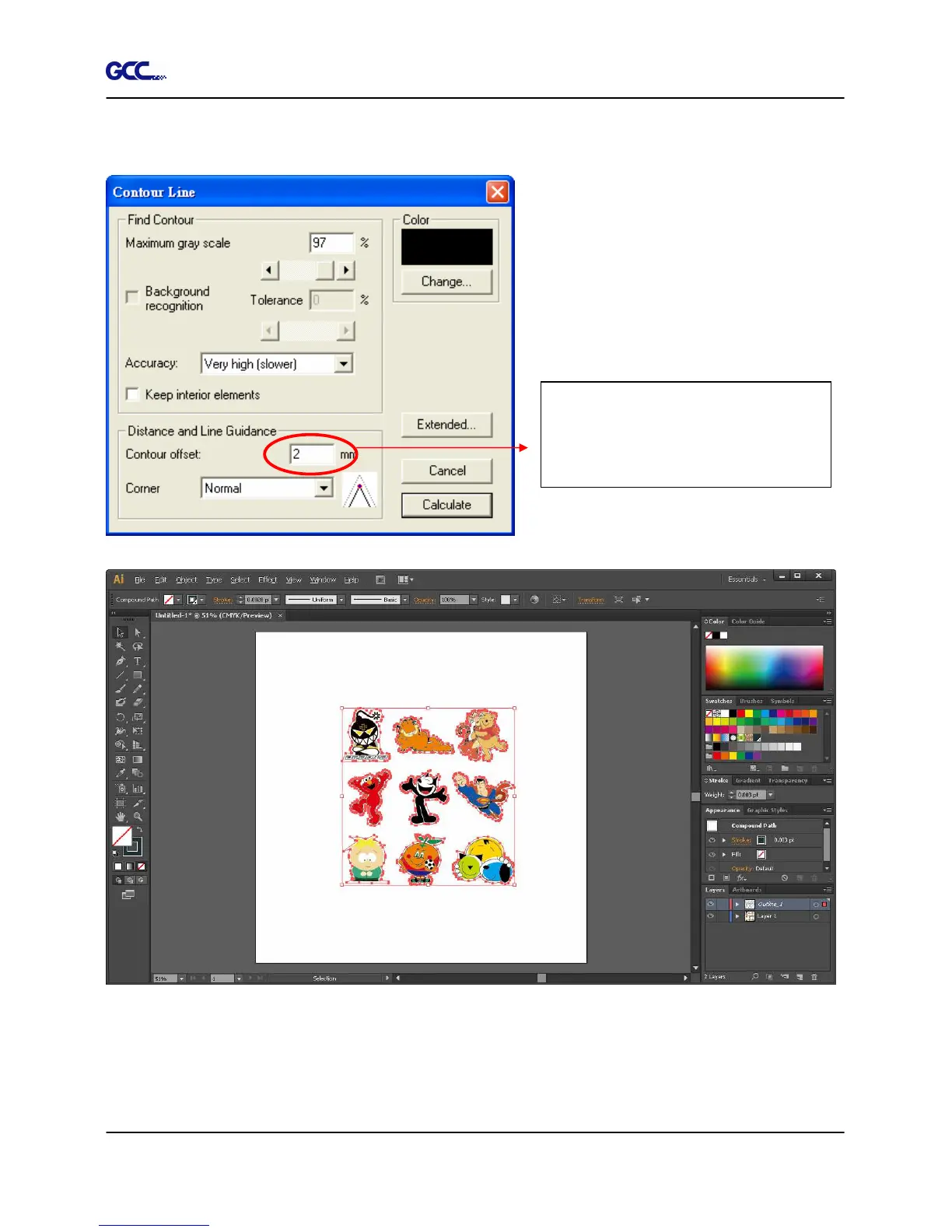Select the Column Graph tool
This screenshot has height=1232, width=952.
tap(138, 788)
